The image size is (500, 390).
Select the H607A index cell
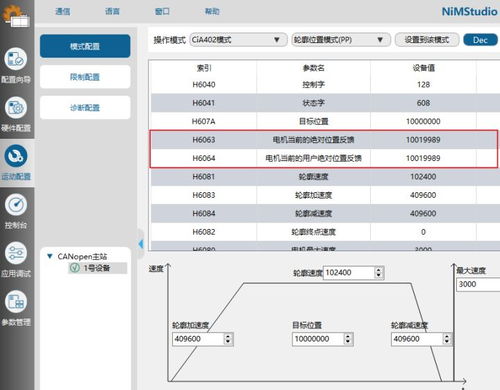coord(204,121)
